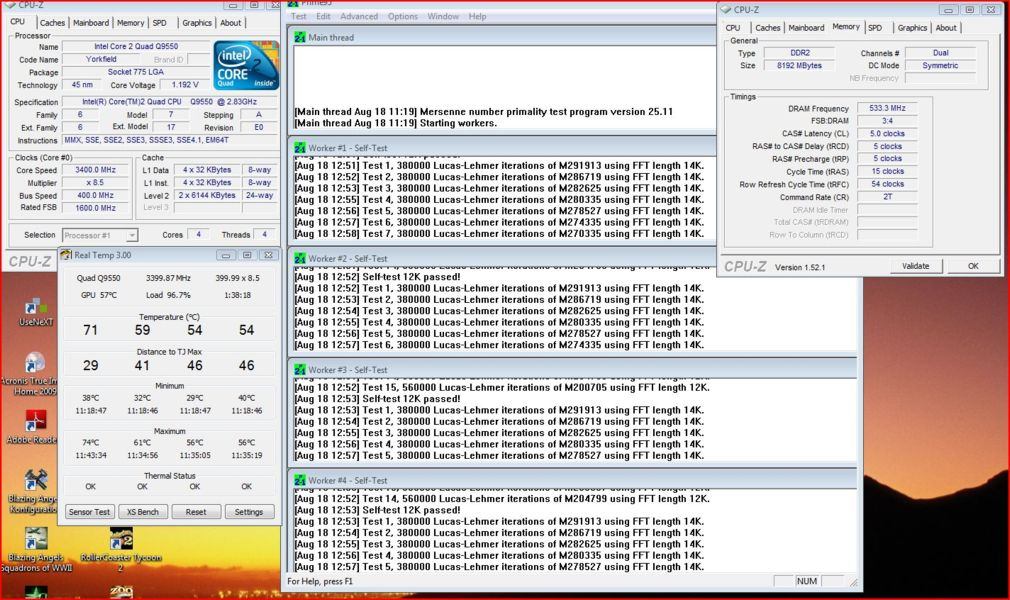Click the CAS# Latency 5.0 clocks value

coord(887,133)
